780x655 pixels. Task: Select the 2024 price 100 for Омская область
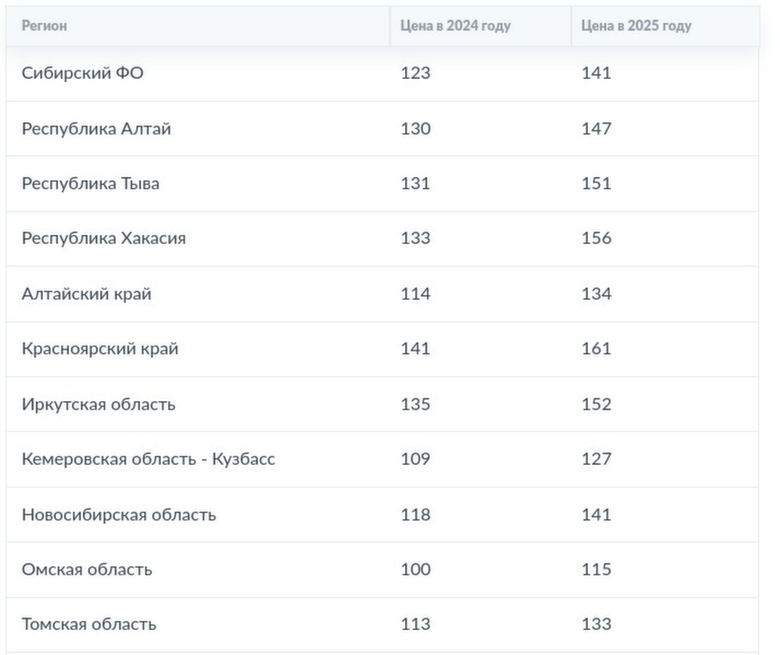point(415,570)
